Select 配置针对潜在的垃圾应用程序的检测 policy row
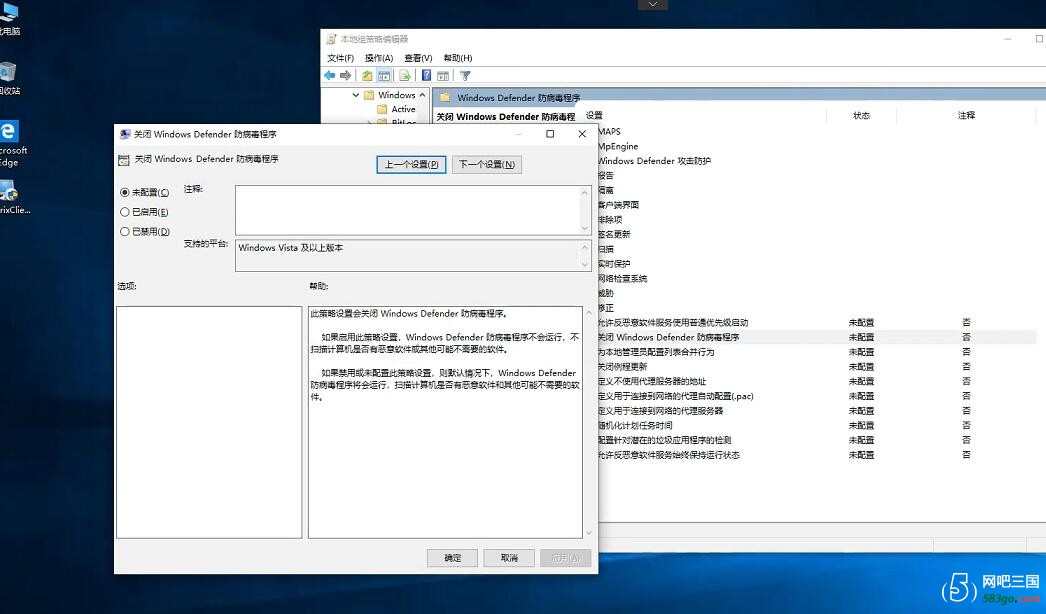The image size is (1046, 614). pyautogui.click(x=817, y=440)
